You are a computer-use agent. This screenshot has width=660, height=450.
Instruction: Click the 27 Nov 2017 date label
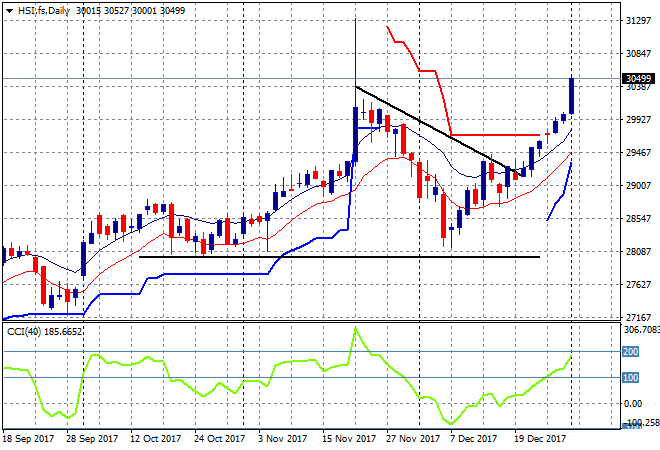(413, 439)
